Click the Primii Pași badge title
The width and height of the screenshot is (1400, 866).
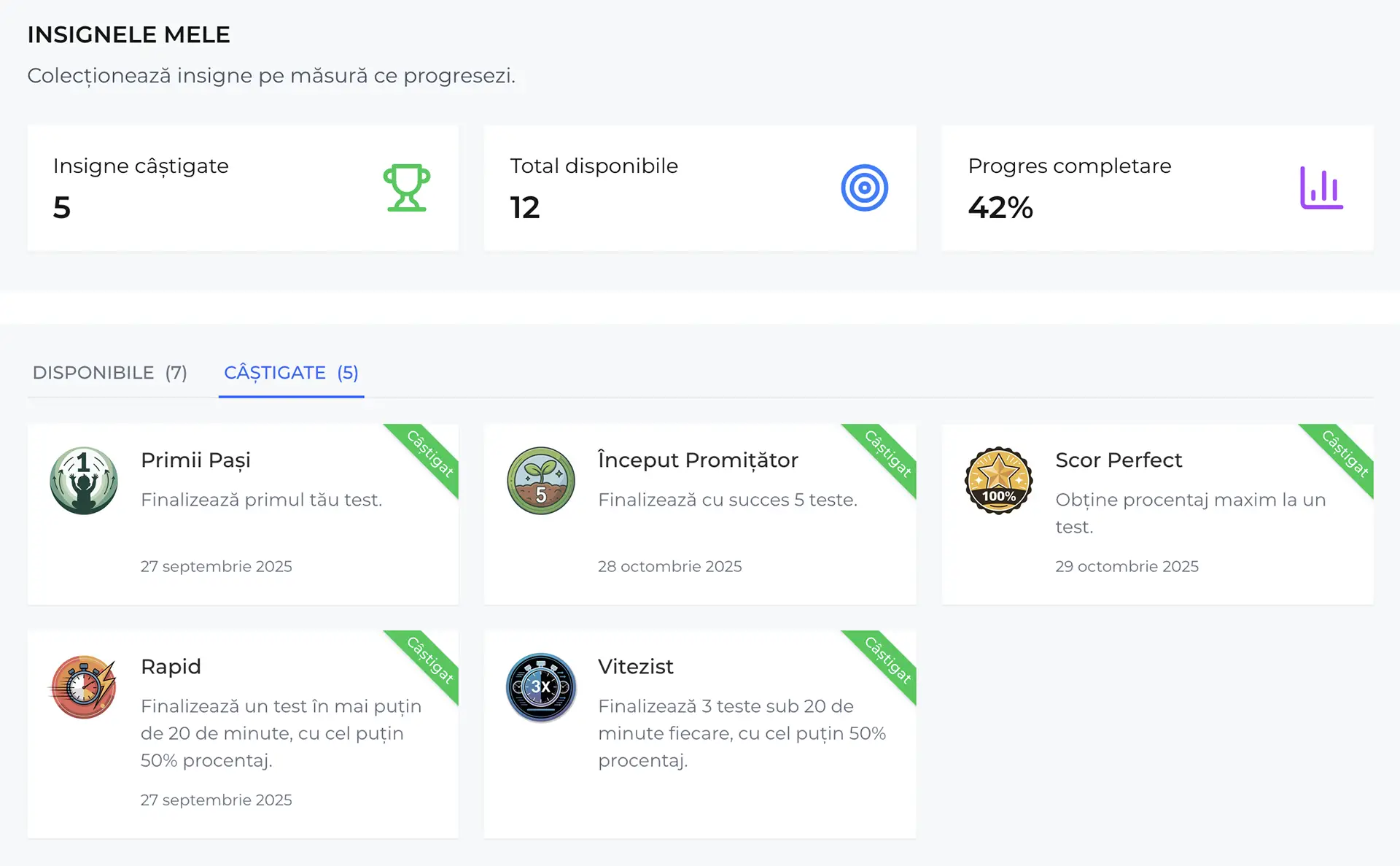point(195,460)
